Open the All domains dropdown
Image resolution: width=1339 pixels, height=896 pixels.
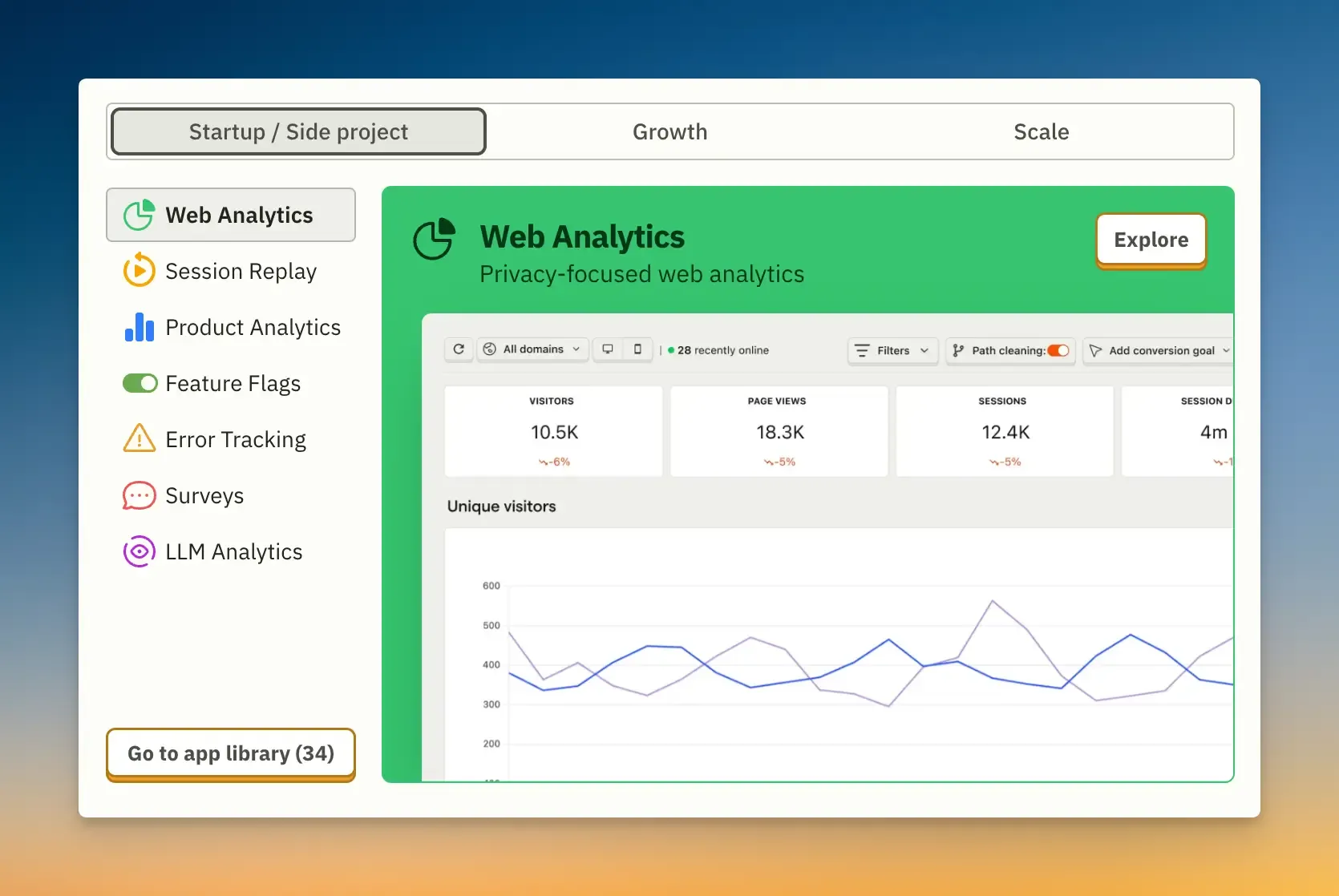(x=533, y=349)
